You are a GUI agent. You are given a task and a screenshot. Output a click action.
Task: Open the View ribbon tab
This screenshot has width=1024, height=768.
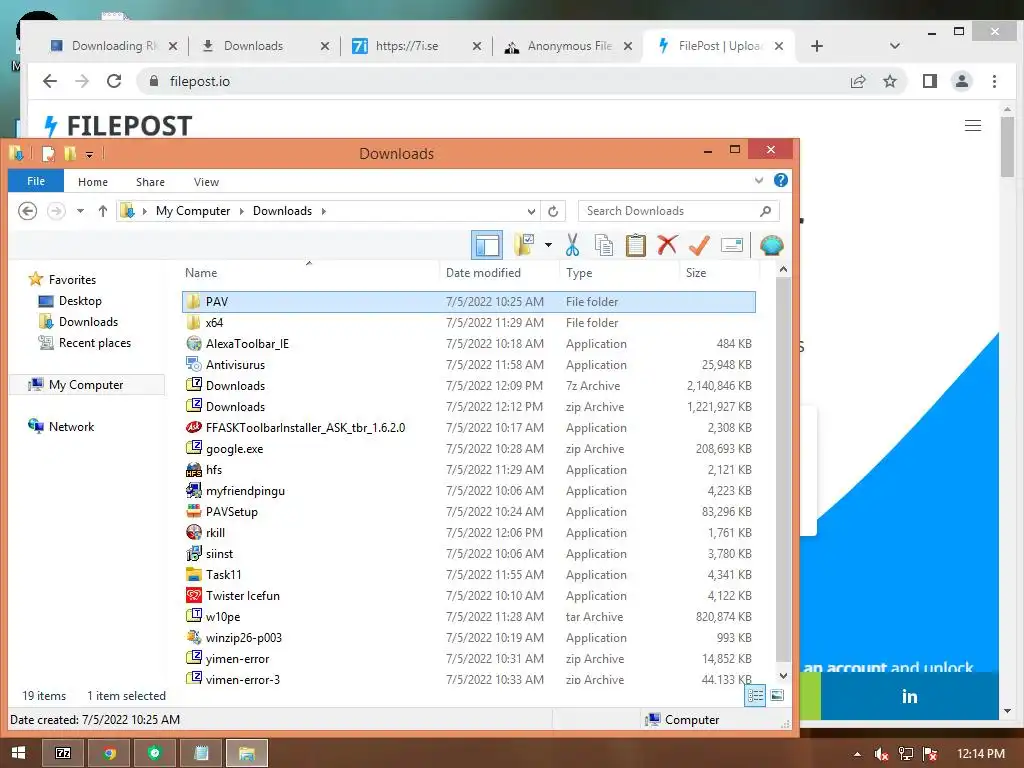click(206, 182)
